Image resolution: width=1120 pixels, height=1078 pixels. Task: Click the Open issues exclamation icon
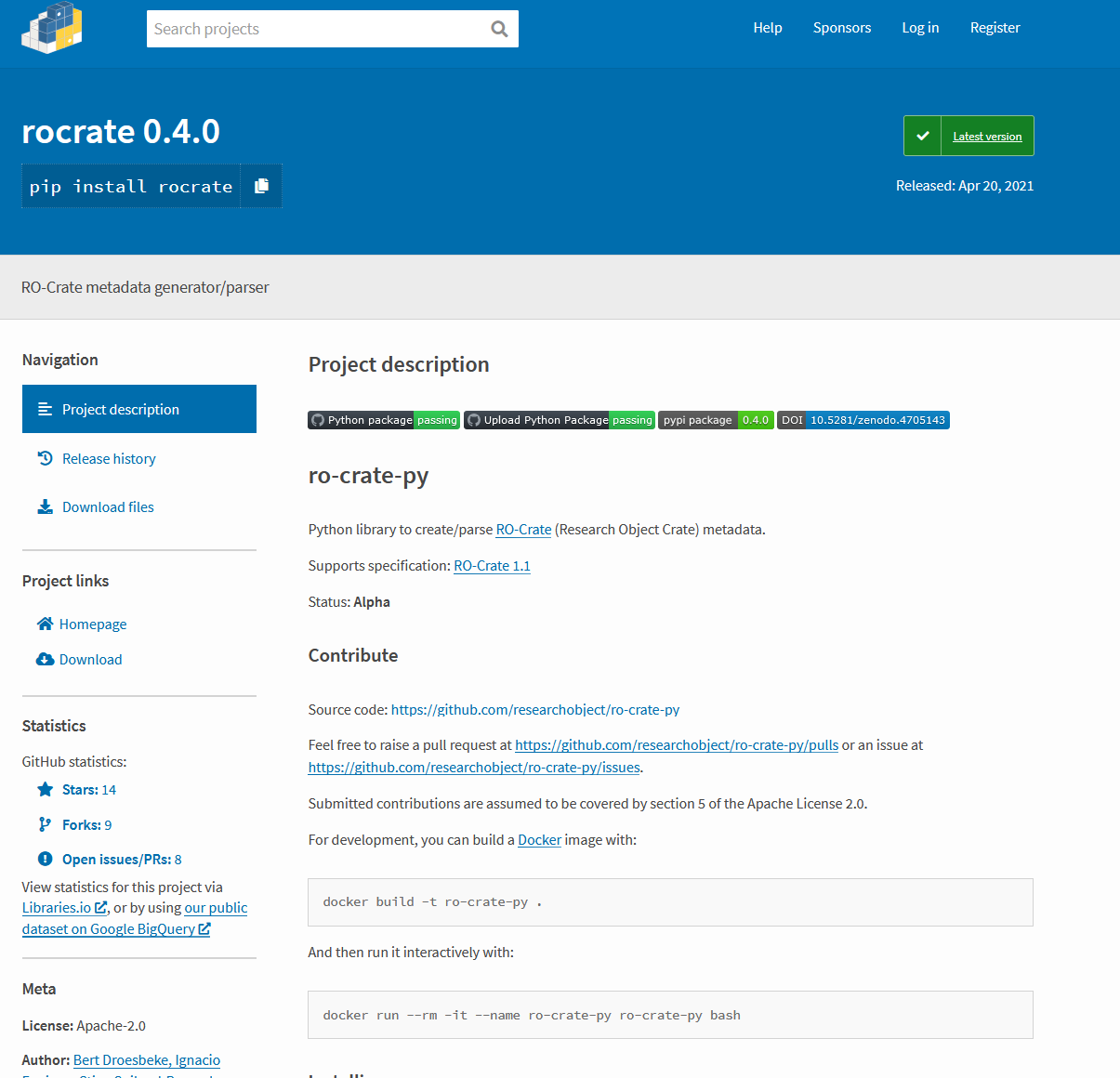pyautogui.click(x=45, y=859)
